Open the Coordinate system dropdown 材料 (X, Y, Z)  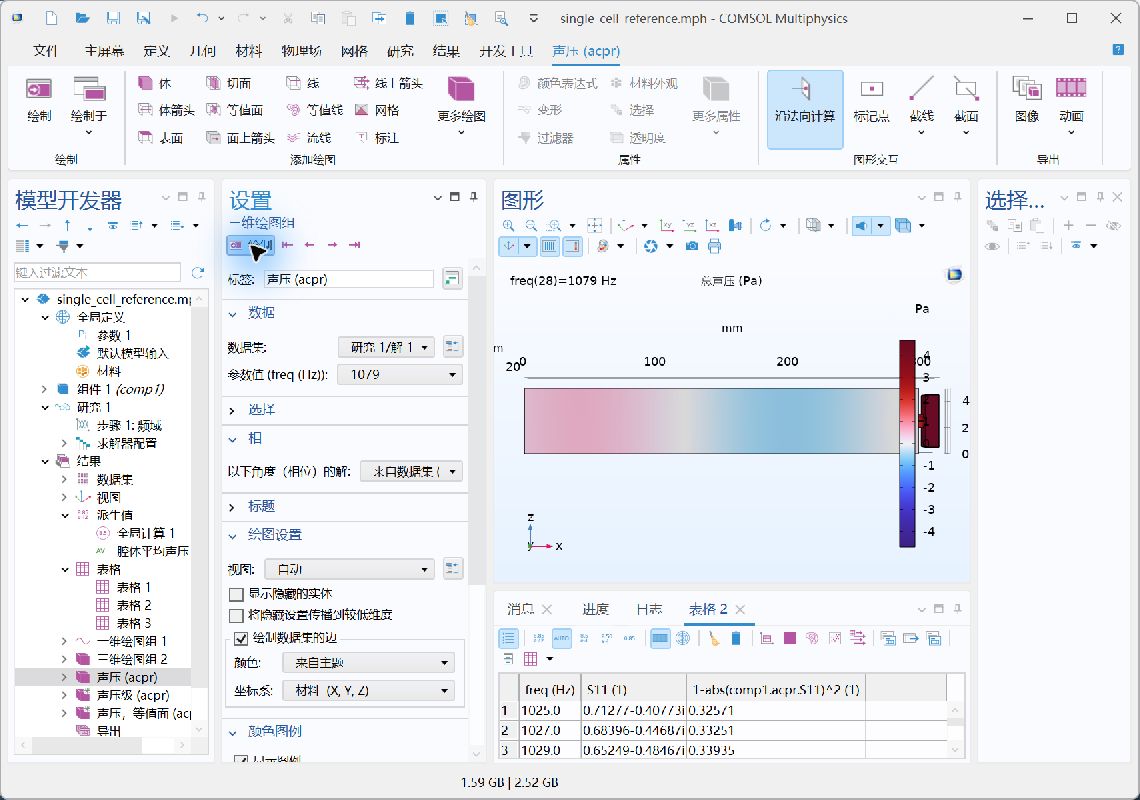tap(369, 690)
